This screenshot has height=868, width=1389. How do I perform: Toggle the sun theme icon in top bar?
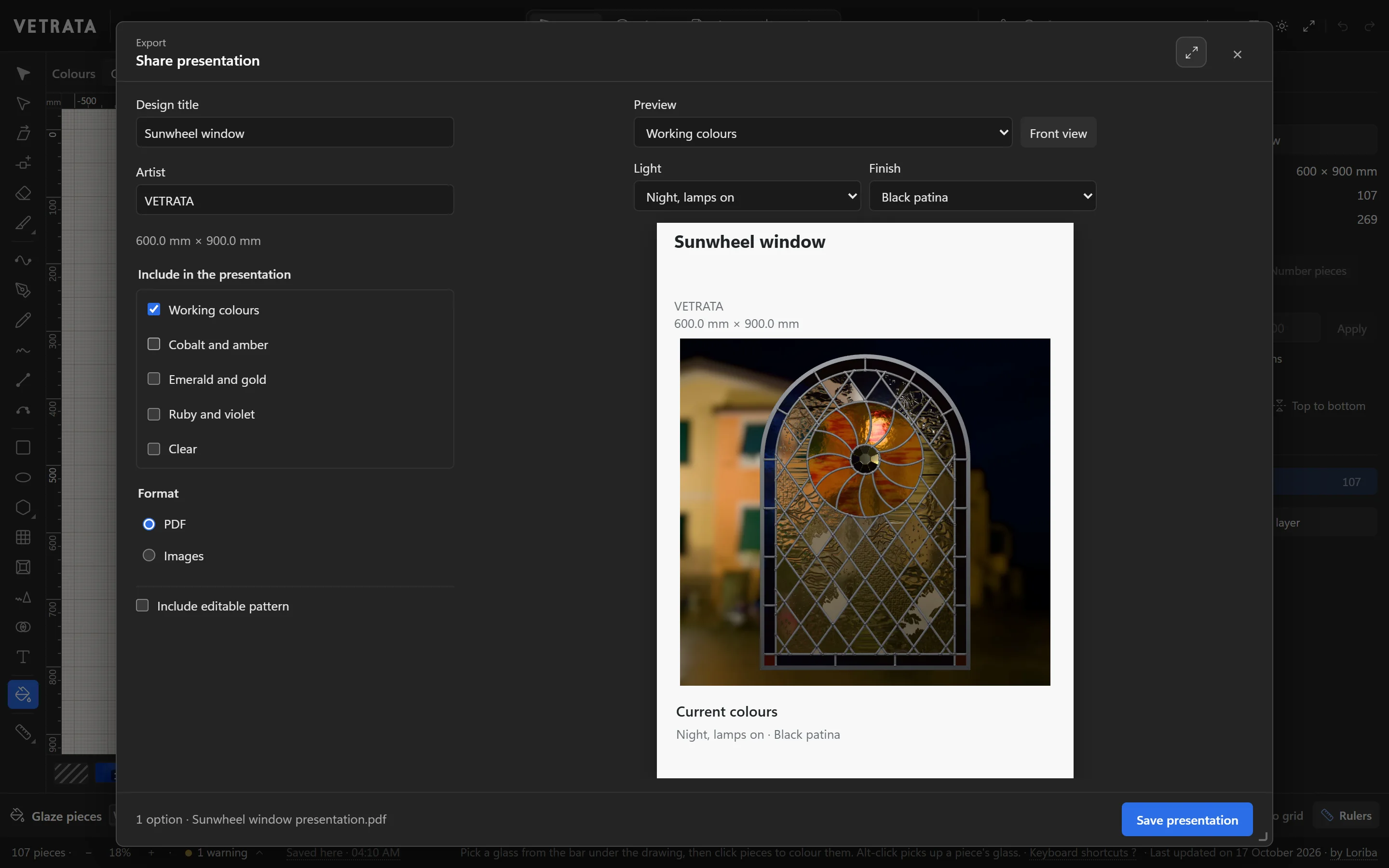1281,27
